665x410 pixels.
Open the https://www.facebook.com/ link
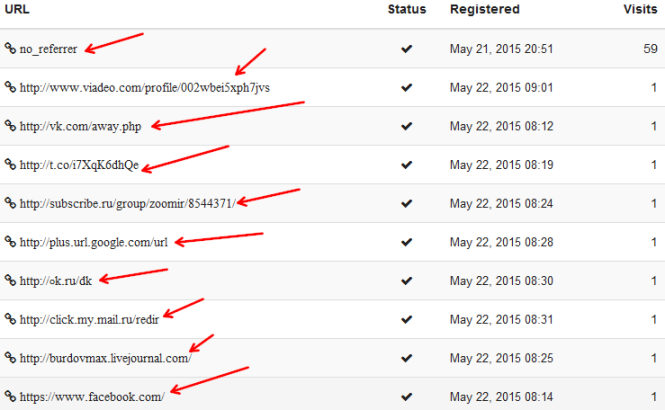pyautogui.click(x=92, y=397)
